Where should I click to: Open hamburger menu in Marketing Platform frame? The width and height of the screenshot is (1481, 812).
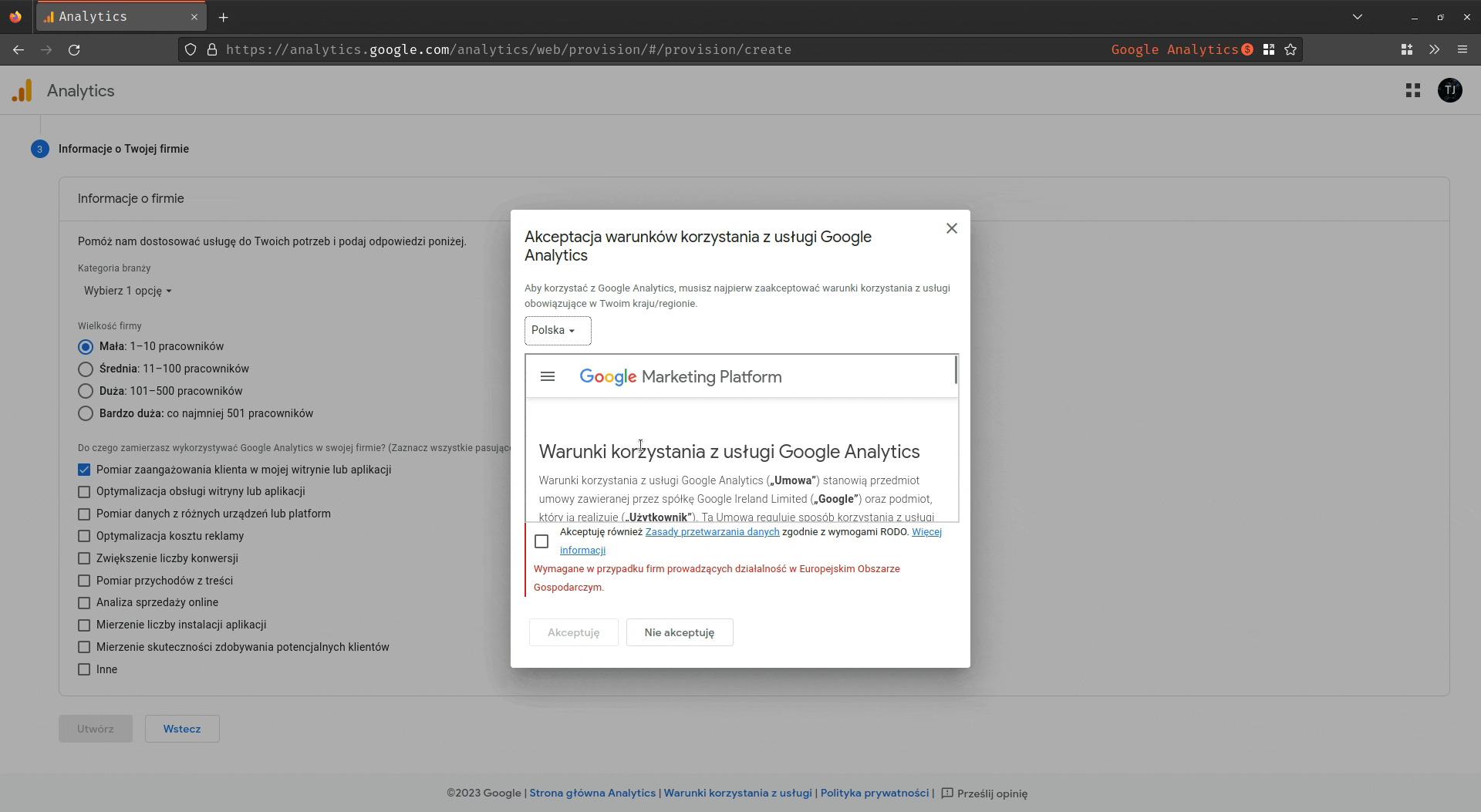coord(548,377)
